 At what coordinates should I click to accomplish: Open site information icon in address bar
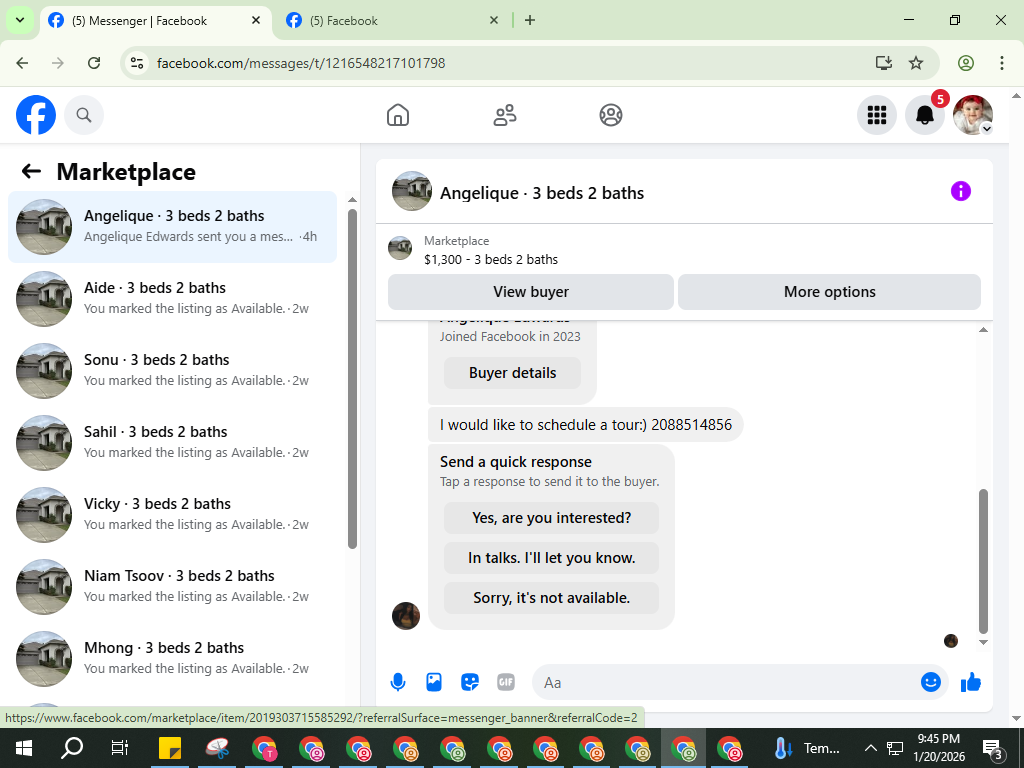pos(136,63)
